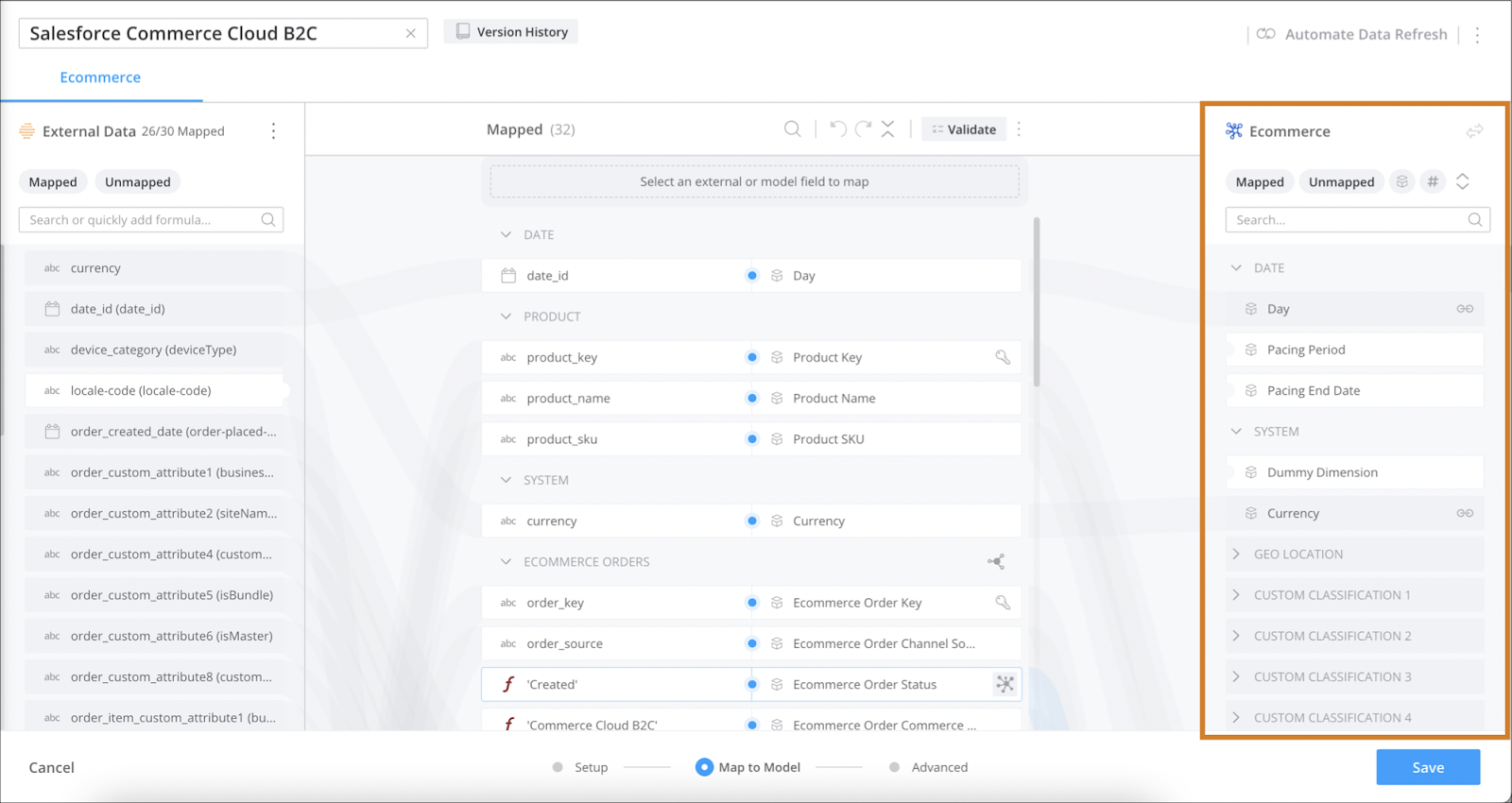Select the currency external field
This screenshot has height=803, width=1512.
[154, 268]
